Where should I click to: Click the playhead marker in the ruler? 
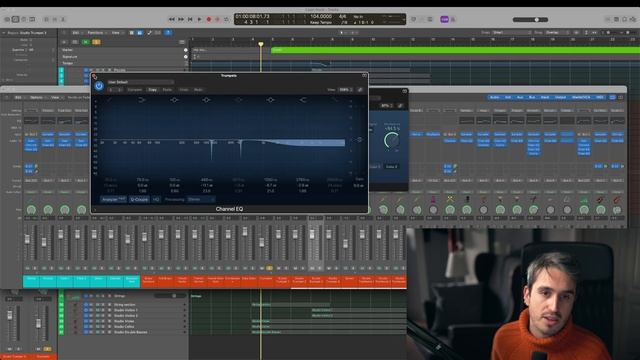pyautogui.click(x=260, y=44)
